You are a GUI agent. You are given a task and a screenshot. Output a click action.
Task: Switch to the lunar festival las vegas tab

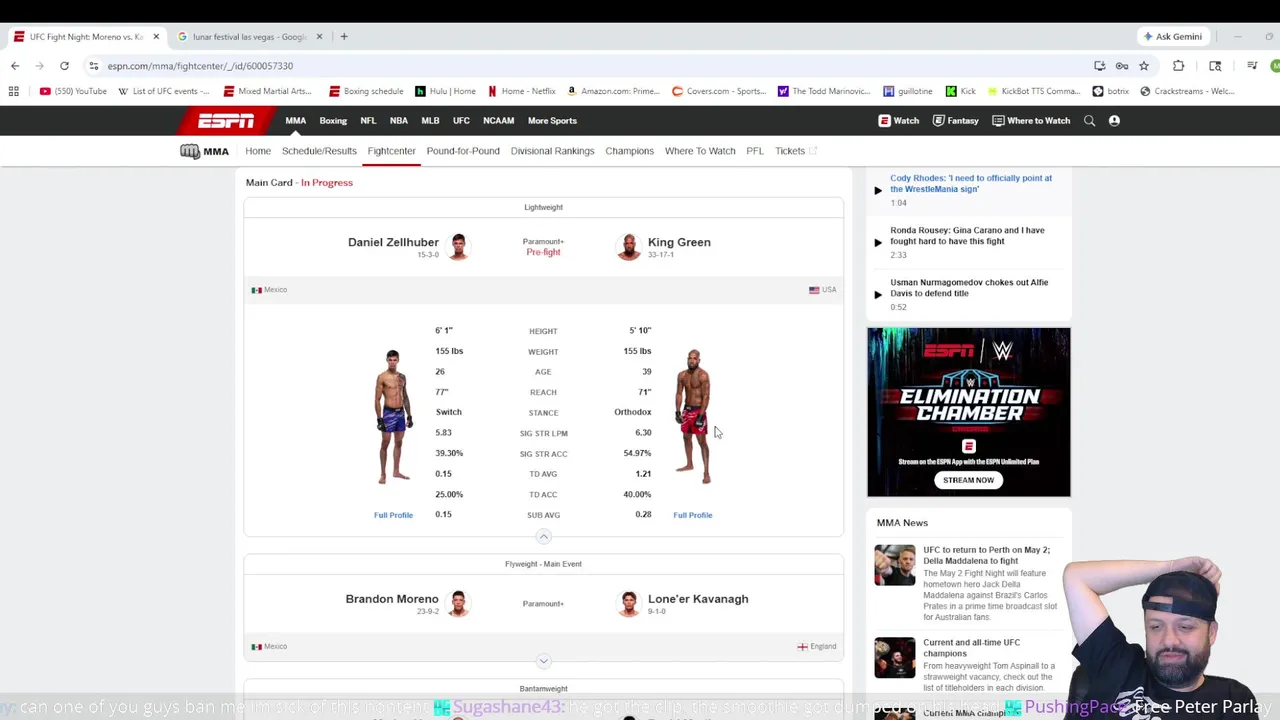pos(249,37)
